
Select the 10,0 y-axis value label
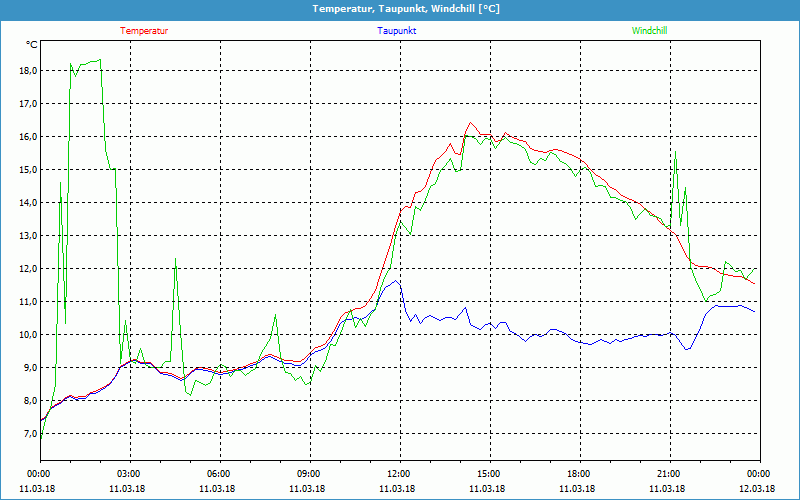click(27, 335)
